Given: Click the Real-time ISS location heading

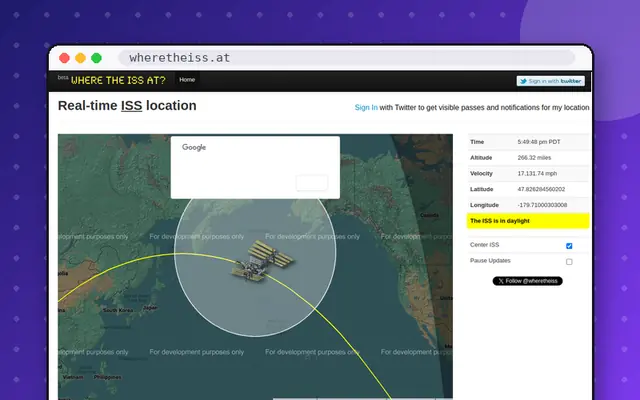Looking at the screenshot, I should coord(127,106).
